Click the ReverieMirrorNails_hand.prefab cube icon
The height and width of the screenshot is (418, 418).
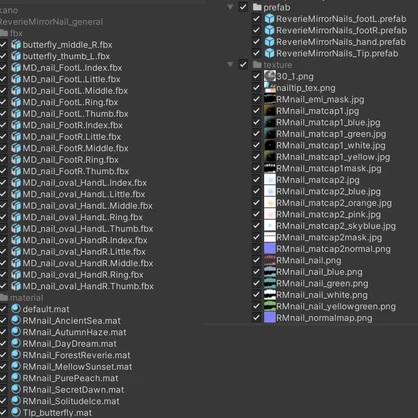(x=269, y=42)
